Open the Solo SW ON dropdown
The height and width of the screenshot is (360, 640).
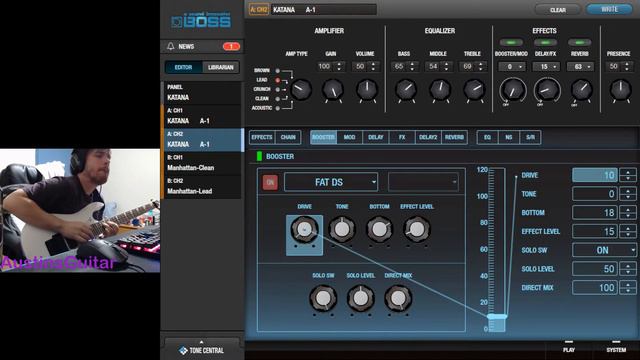pos(604,250)
